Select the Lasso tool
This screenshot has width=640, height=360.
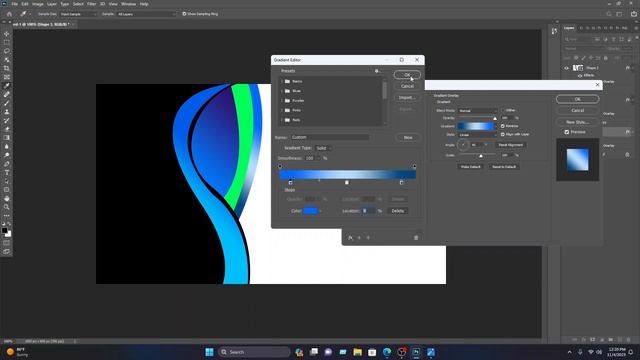[7, 51]
